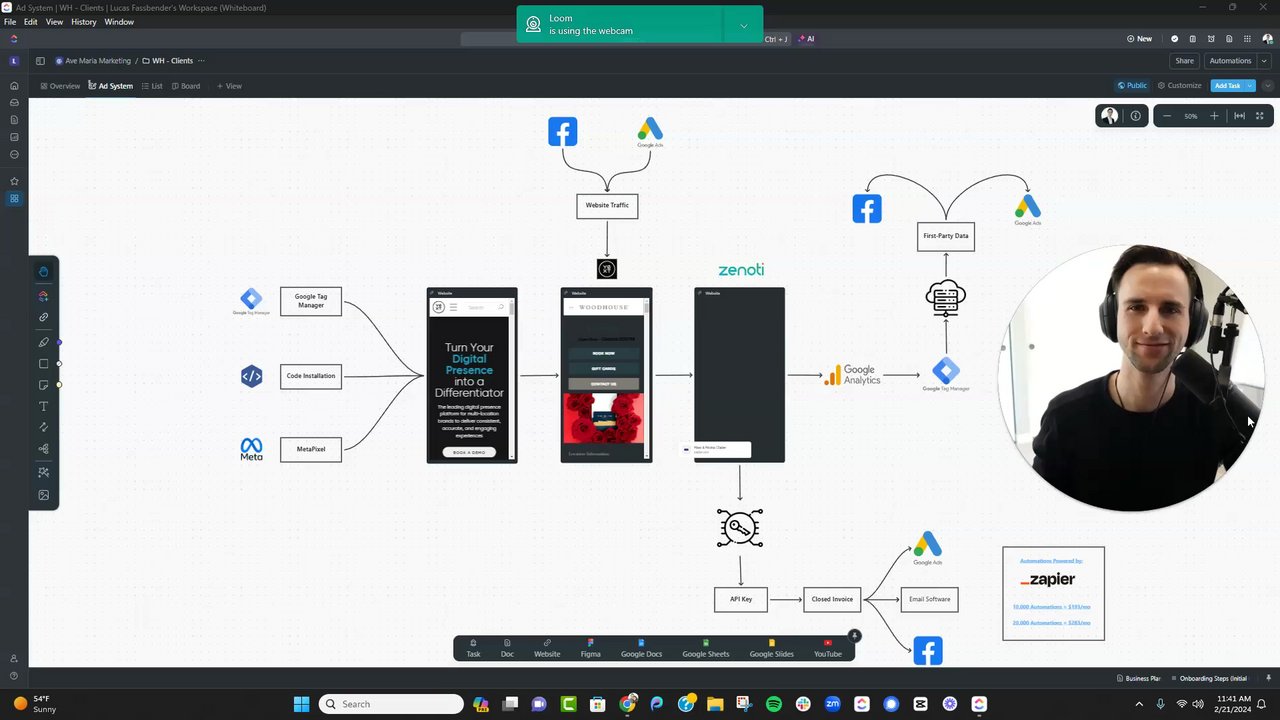Switch to the Board view tab
This screenshot has height=720, width=1280.
pyautogui.click(x=185, y=86)
